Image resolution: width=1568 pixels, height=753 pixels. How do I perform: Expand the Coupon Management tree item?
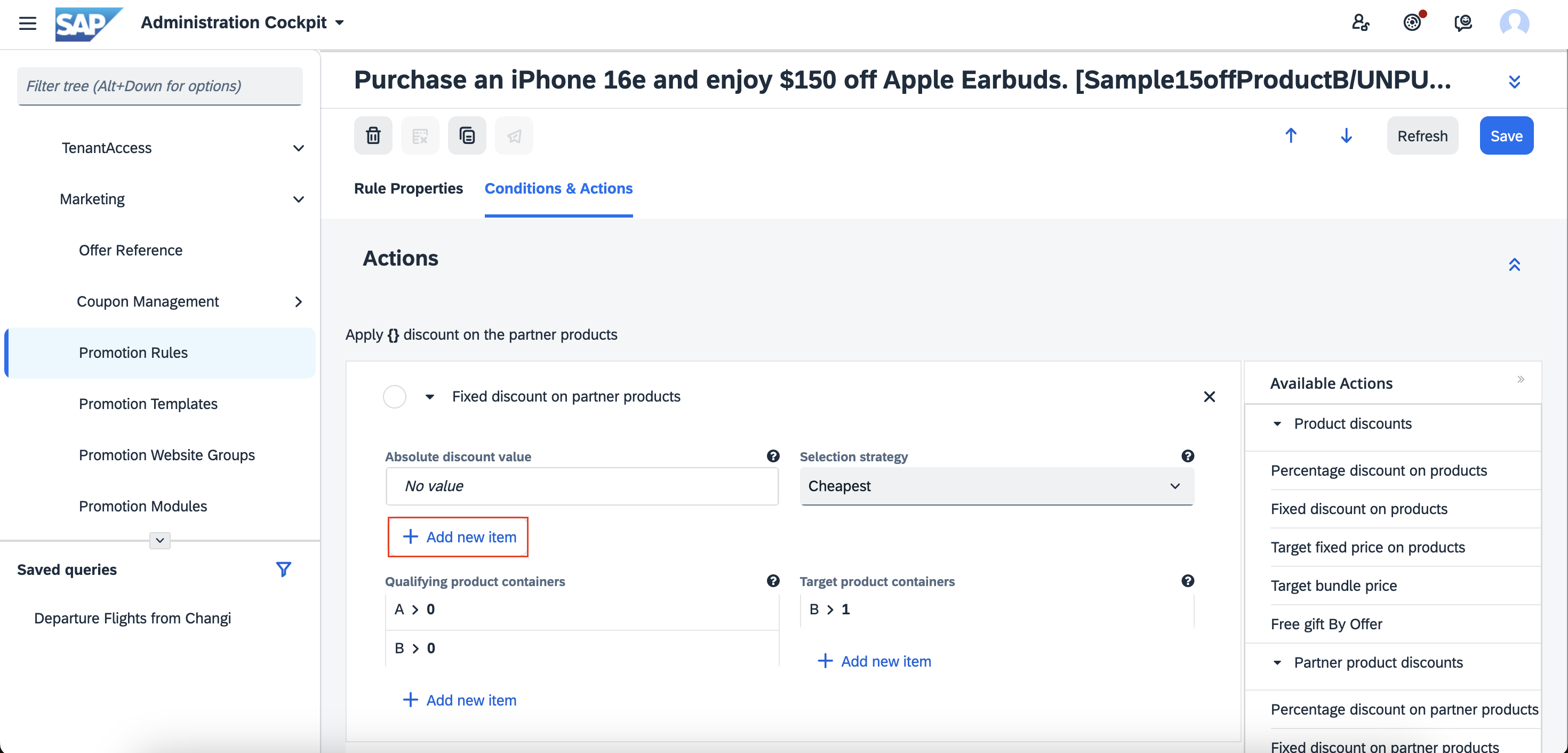coord(298,301)
